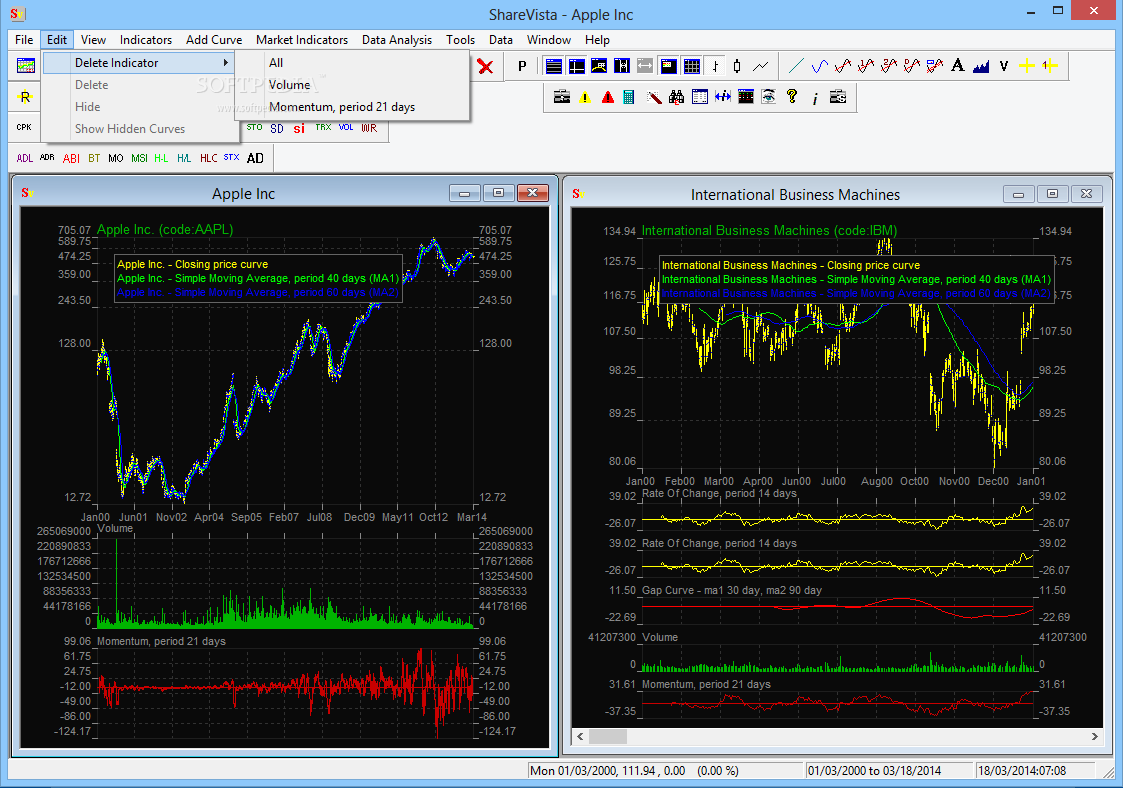Screen dimensions: 1123x788
Task: Choose All in Delete Indicator submenu
Action: tap(352, 63)
